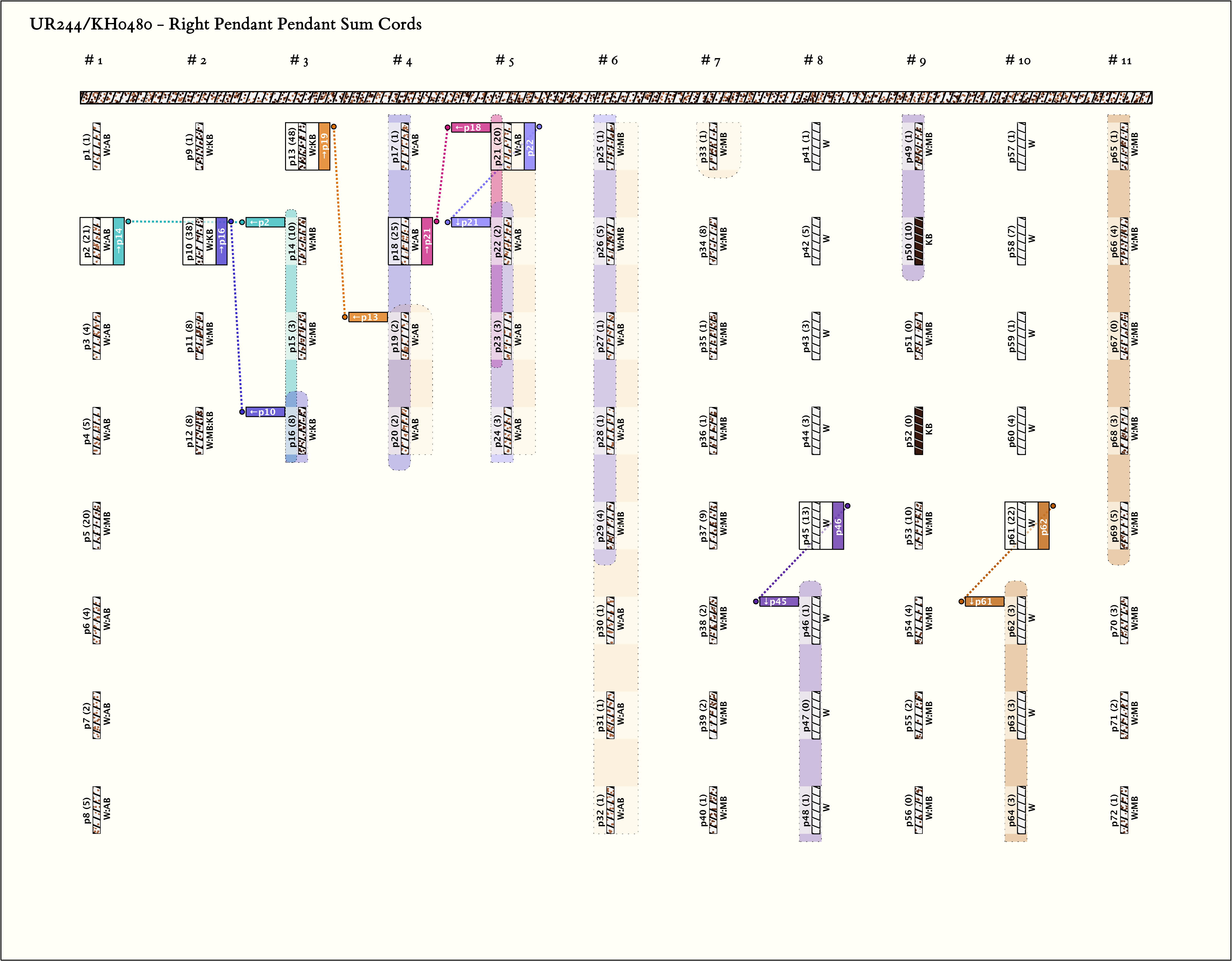Click the teal ←p2 arrow tag
This screenshot has height=961, width=1232.
click(265, 222)
